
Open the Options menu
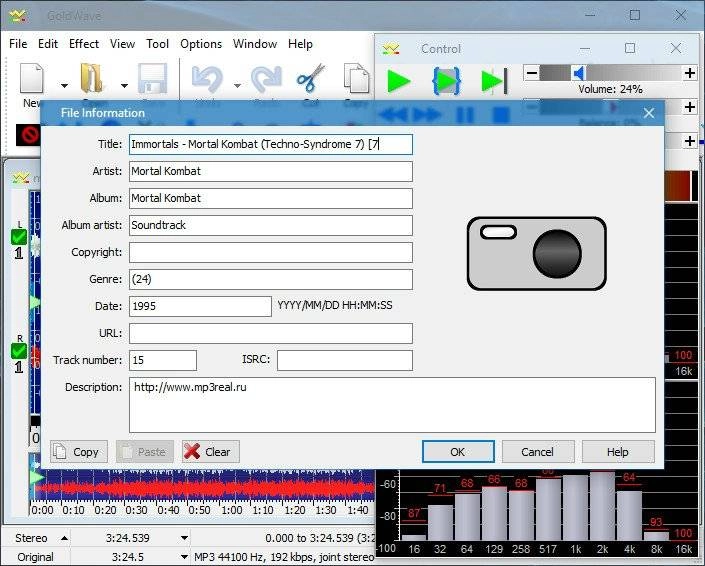point(201,44)
